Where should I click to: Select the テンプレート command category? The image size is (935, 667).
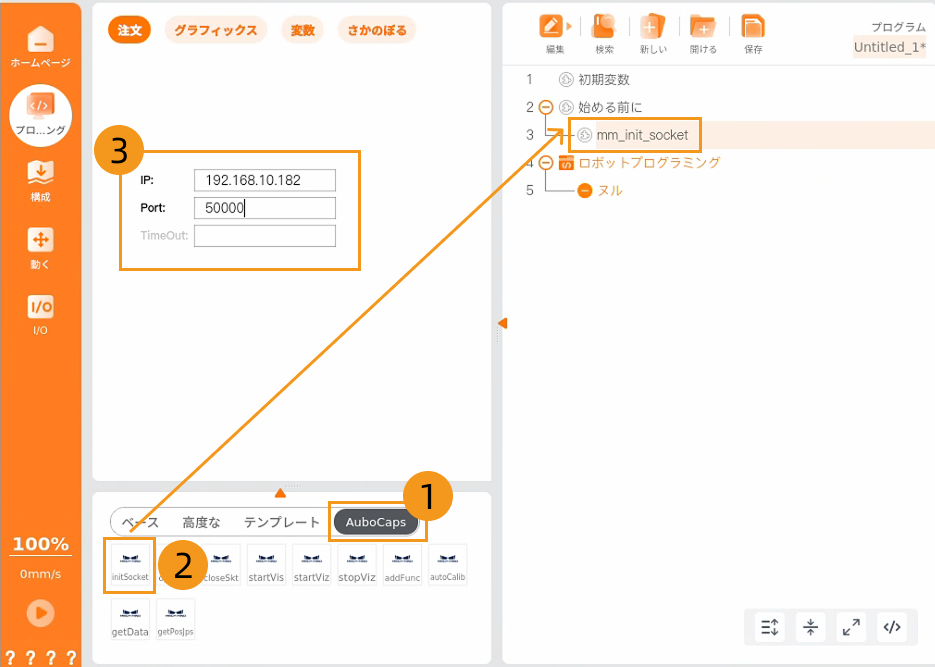pyautogui.click(x=282, y=523)
